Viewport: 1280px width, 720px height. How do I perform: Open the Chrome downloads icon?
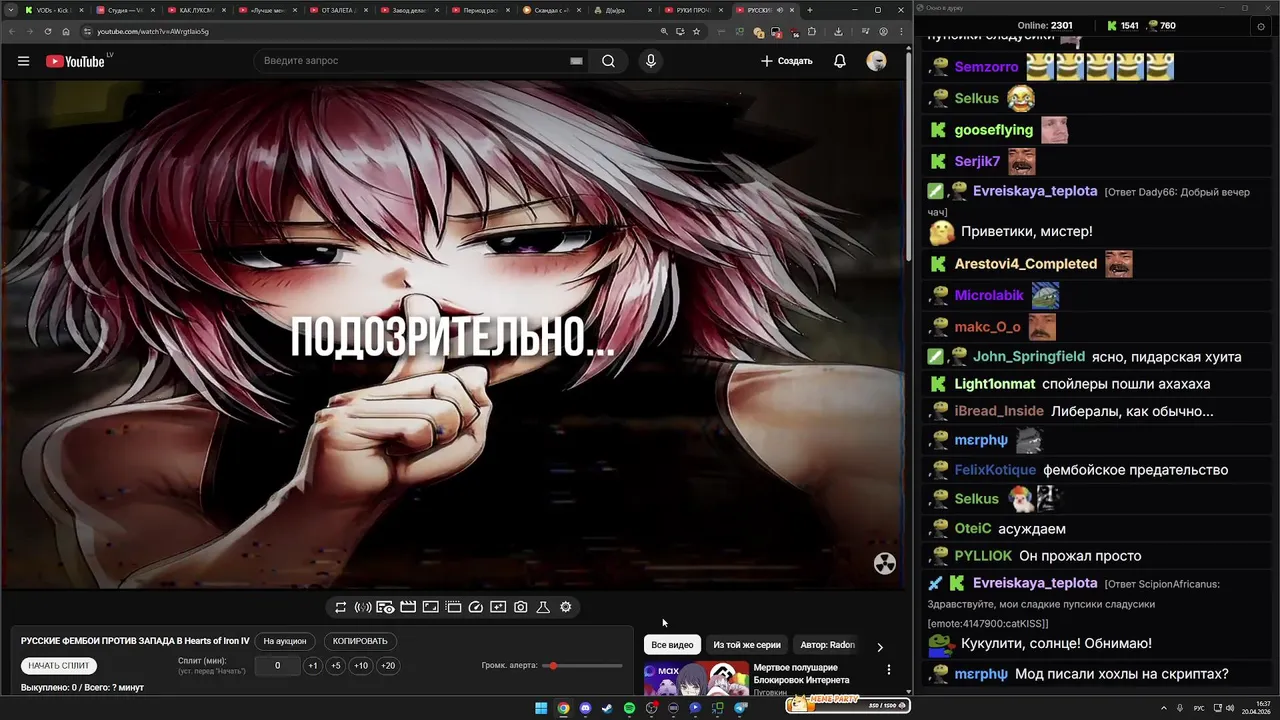838,31
